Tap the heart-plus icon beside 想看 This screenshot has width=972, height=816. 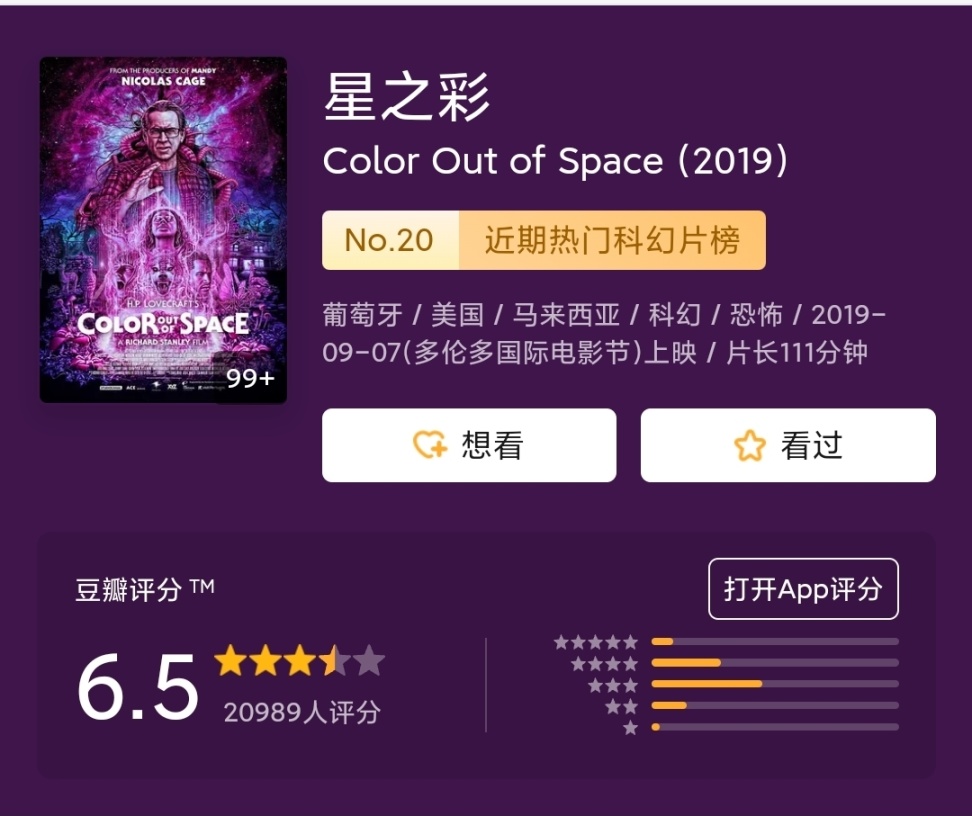(x=430, y=445)
